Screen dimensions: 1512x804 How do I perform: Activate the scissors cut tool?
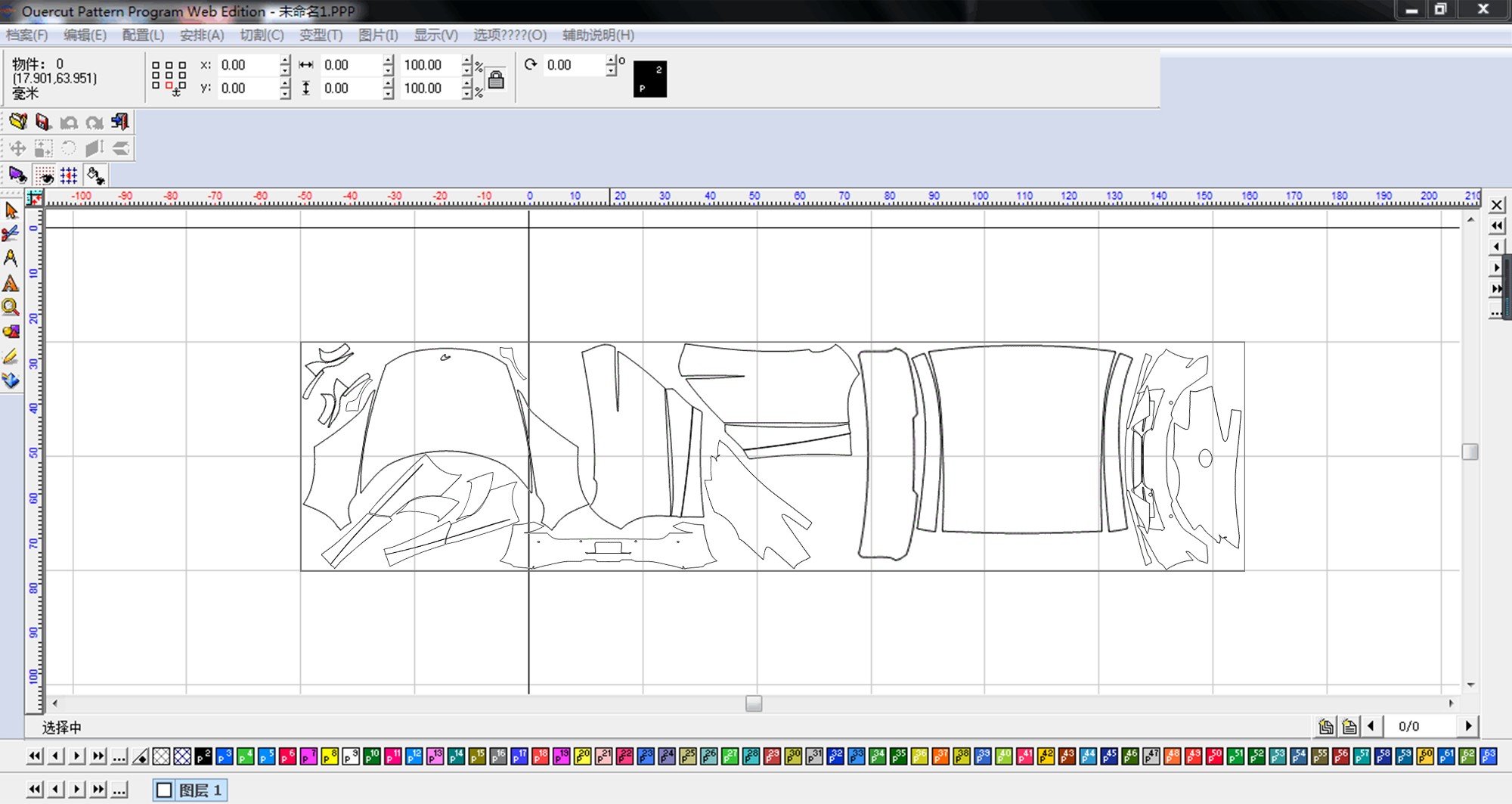(x=11, y=234)
